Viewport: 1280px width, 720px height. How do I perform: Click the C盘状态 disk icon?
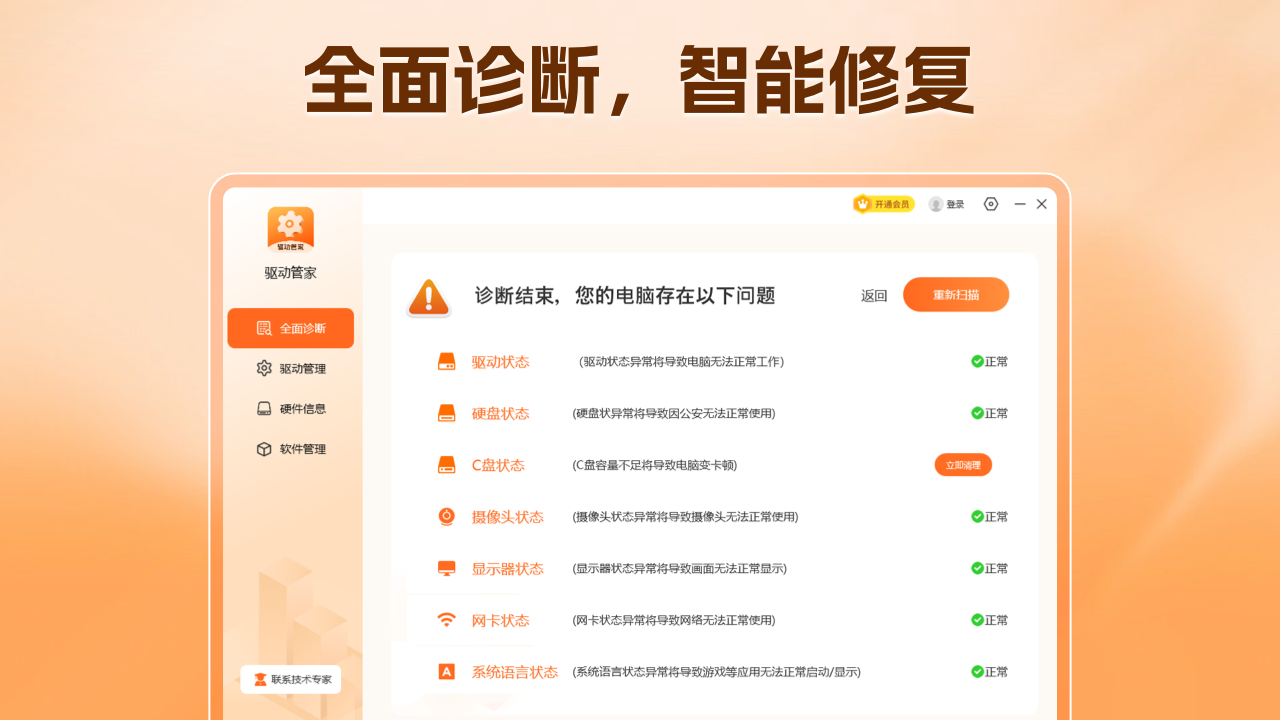(x=447, y=465)
